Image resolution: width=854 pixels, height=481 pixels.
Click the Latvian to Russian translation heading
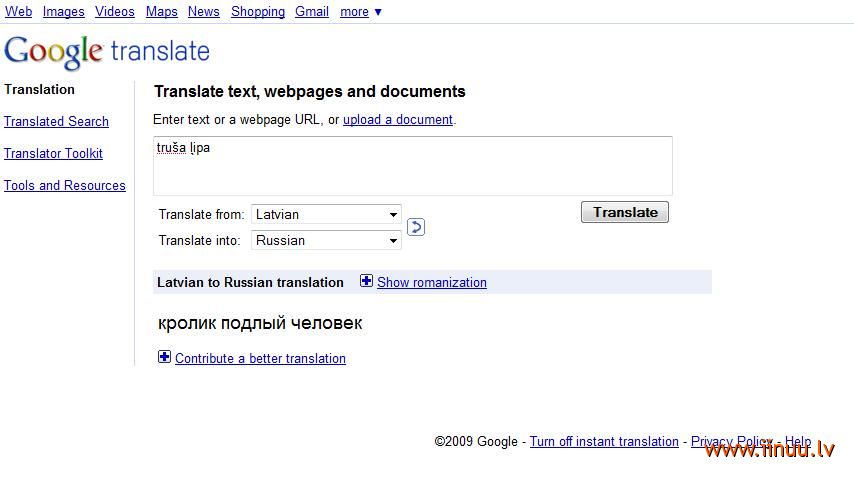tap(251, 282)
